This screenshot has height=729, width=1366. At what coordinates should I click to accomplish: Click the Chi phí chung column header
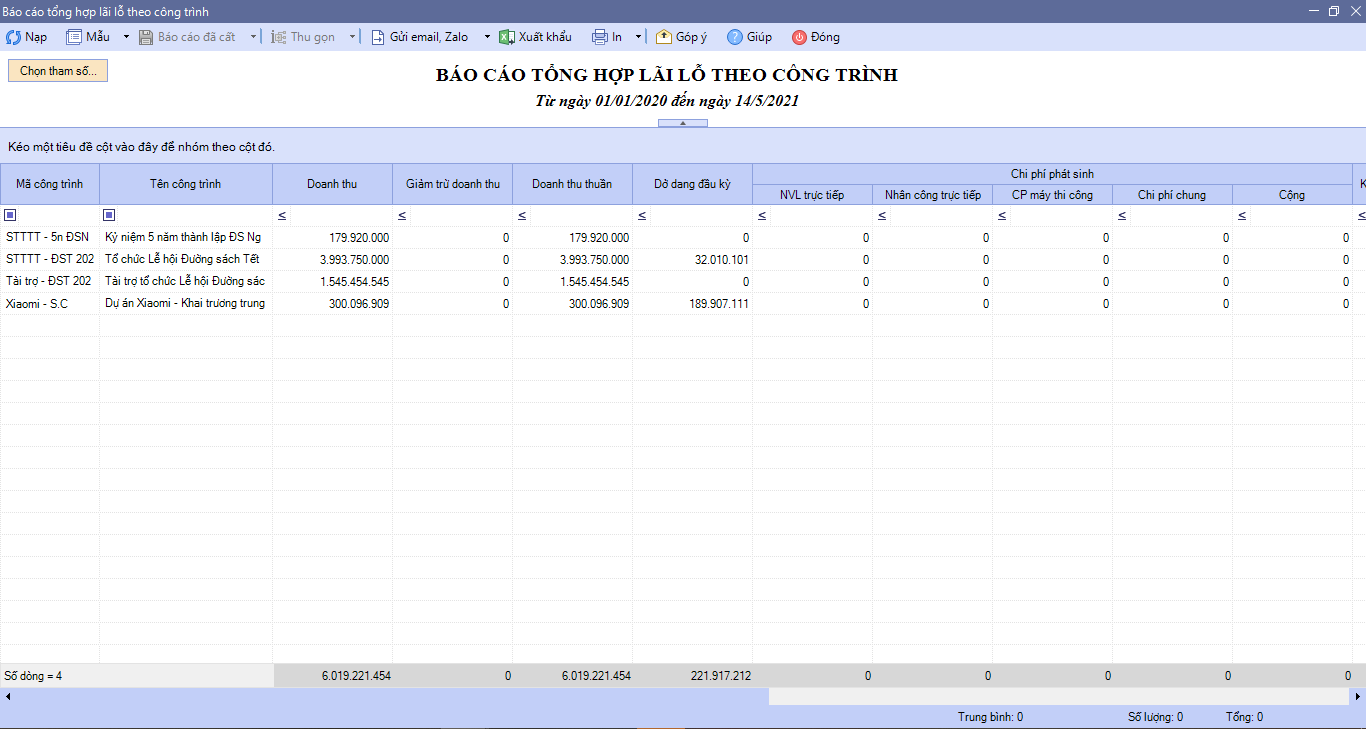[x=1172, y=195]
